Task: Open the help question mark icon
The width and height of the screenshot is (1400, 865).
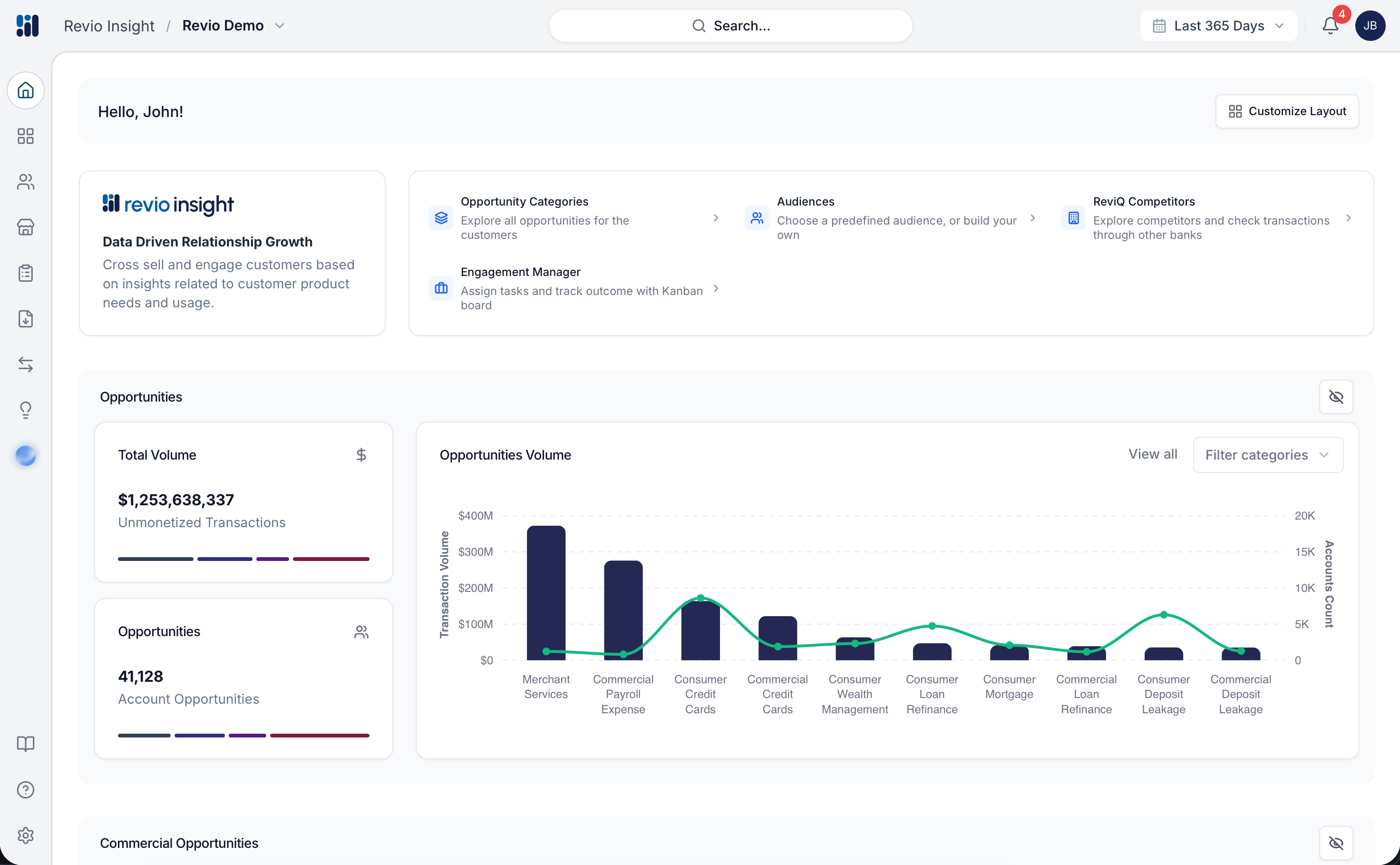Action: 26,790
